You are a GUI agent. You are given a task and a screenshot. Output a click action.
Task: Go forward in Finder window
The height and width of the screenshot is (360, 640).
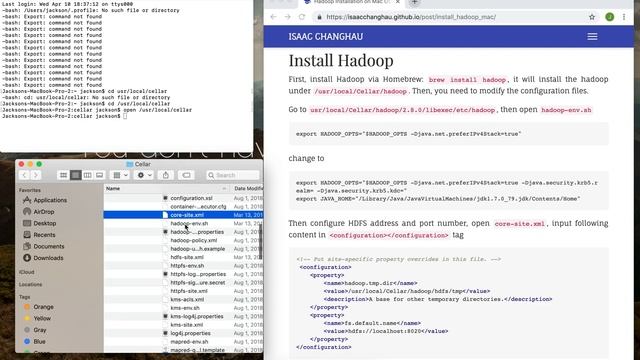pyautogui.click(x=36, y=175)
